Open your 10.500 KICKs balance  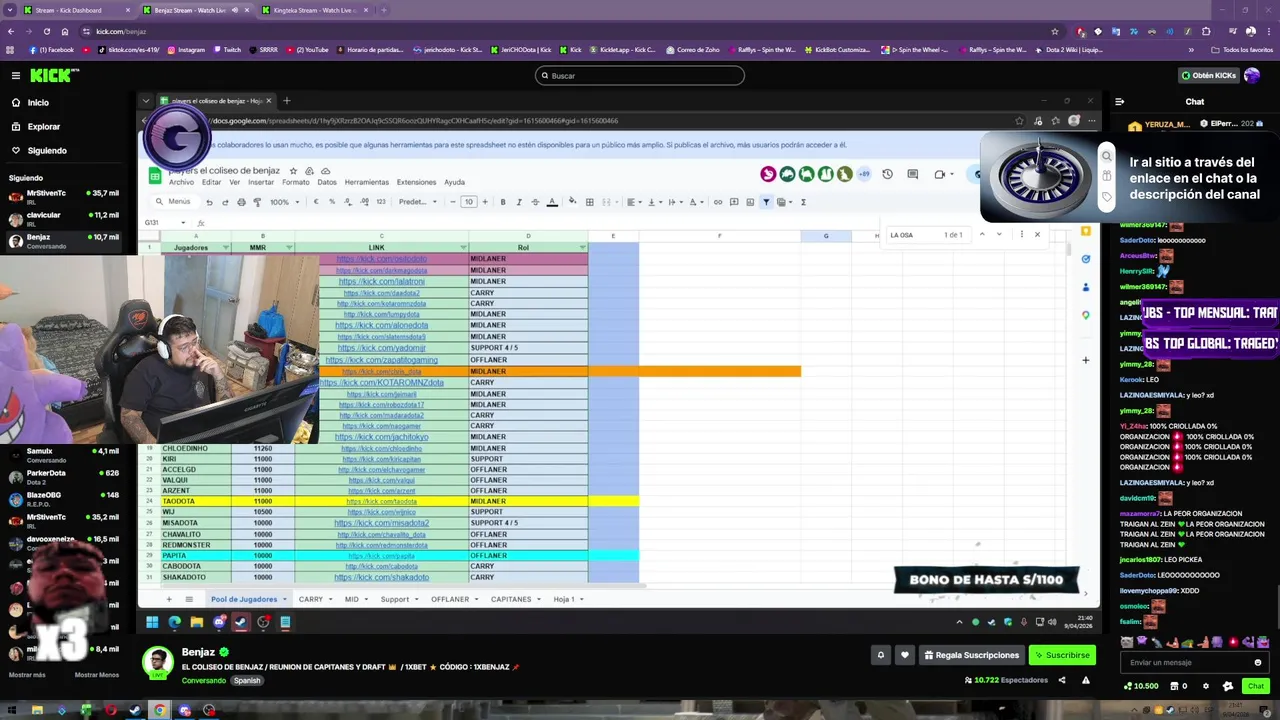click(x=1141, y=686)
